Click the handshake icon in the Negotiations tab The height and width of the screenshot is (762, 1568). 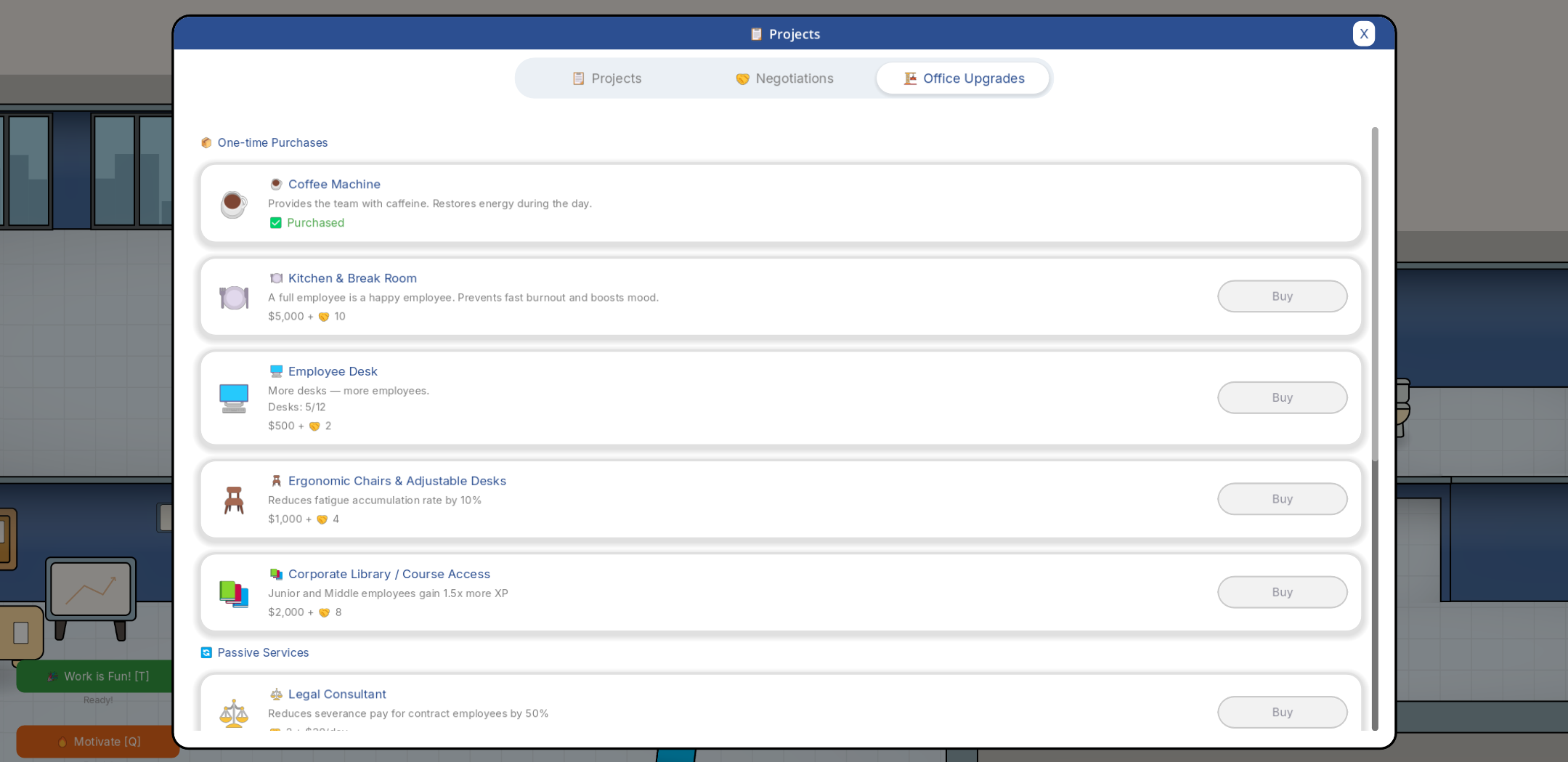coord(742,78)
